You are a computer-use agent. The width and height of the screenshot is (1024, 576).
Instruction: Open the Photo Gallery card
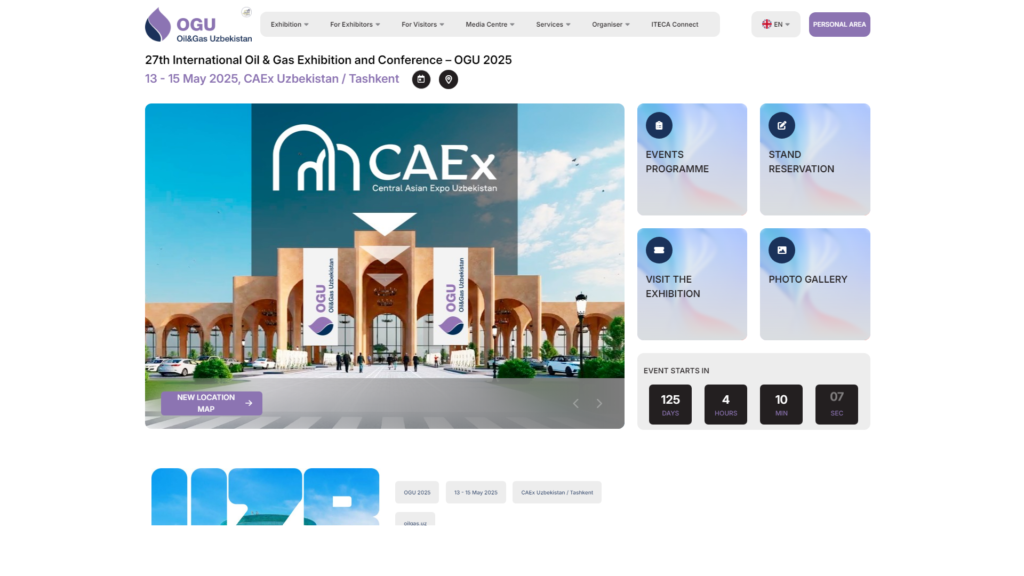815,284
